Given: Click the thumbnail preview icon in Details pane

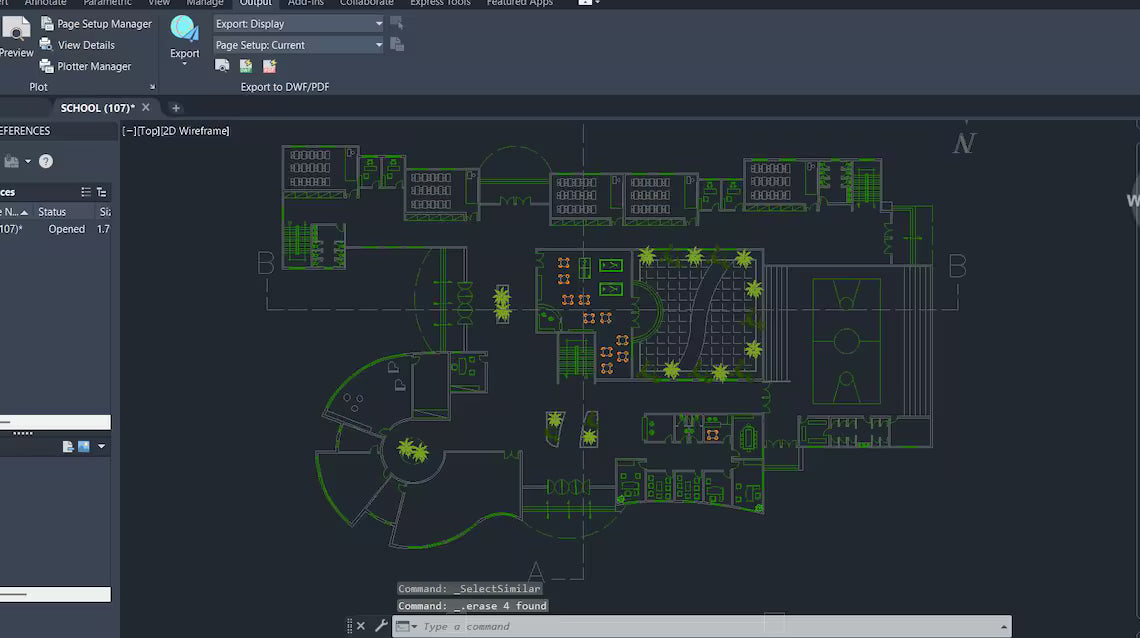Looking at the screenshot, I should 84,446.
